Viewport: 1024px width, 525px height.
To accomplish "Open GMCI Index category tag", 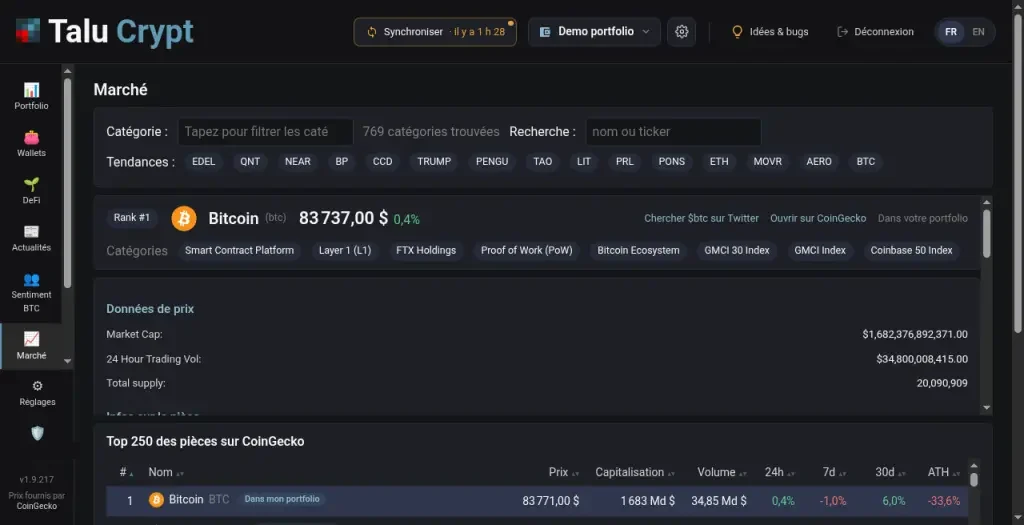I will pyautogui.click(x=820, y=250).
